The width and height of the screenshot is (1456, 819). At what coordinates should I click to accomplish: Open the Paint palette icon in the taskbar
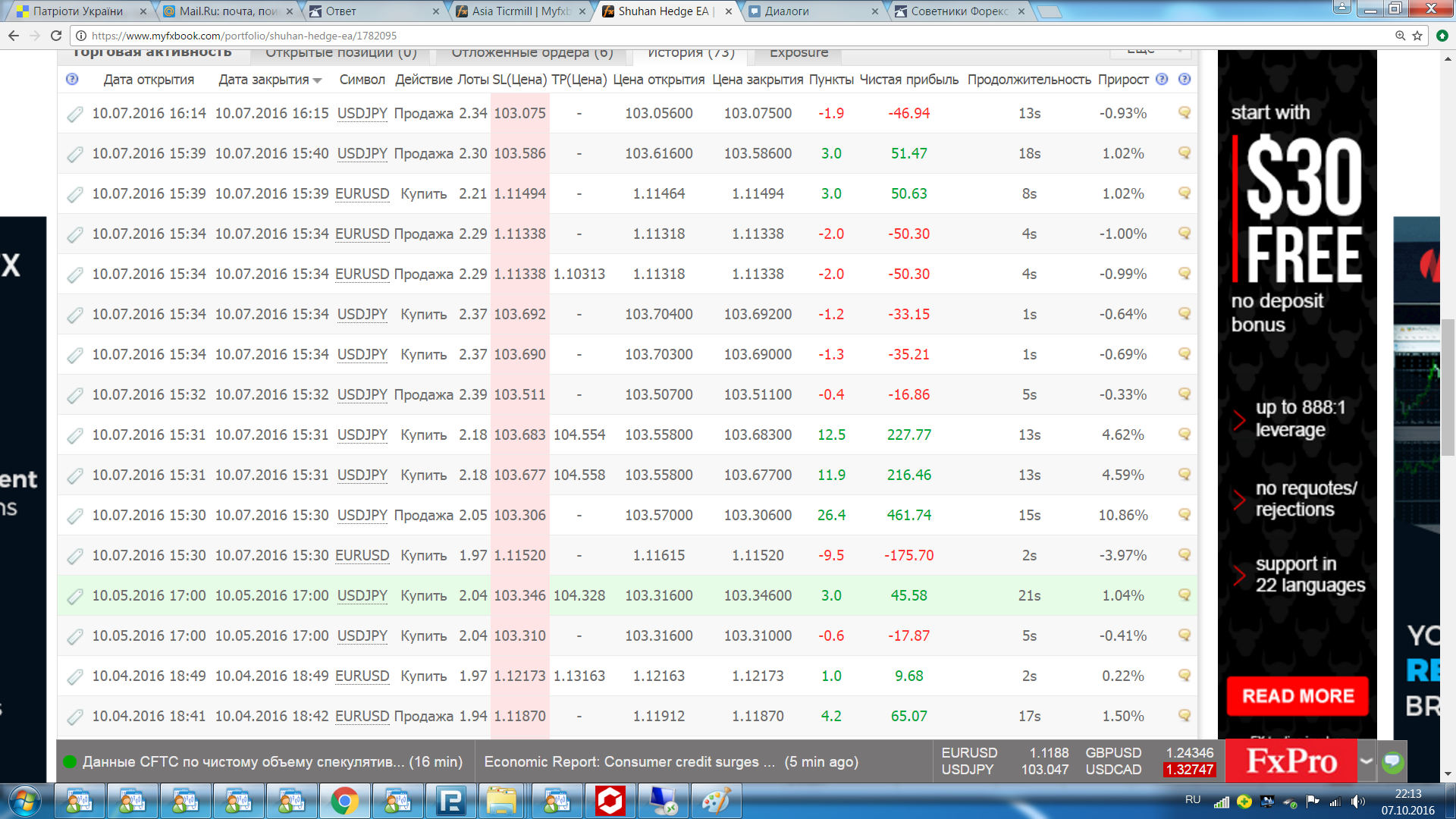717,801
